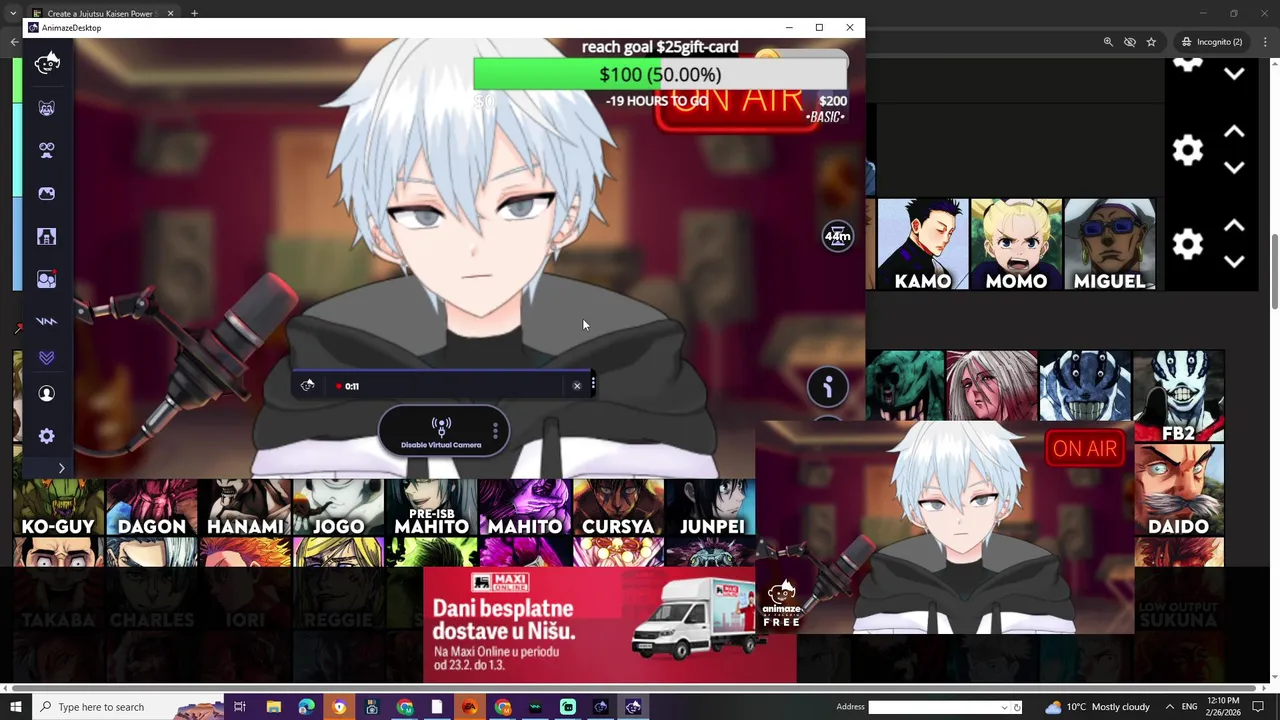Open the Chrome three-dot menu
This screenshot has height=720, width=1280.
click(1265, 42)
